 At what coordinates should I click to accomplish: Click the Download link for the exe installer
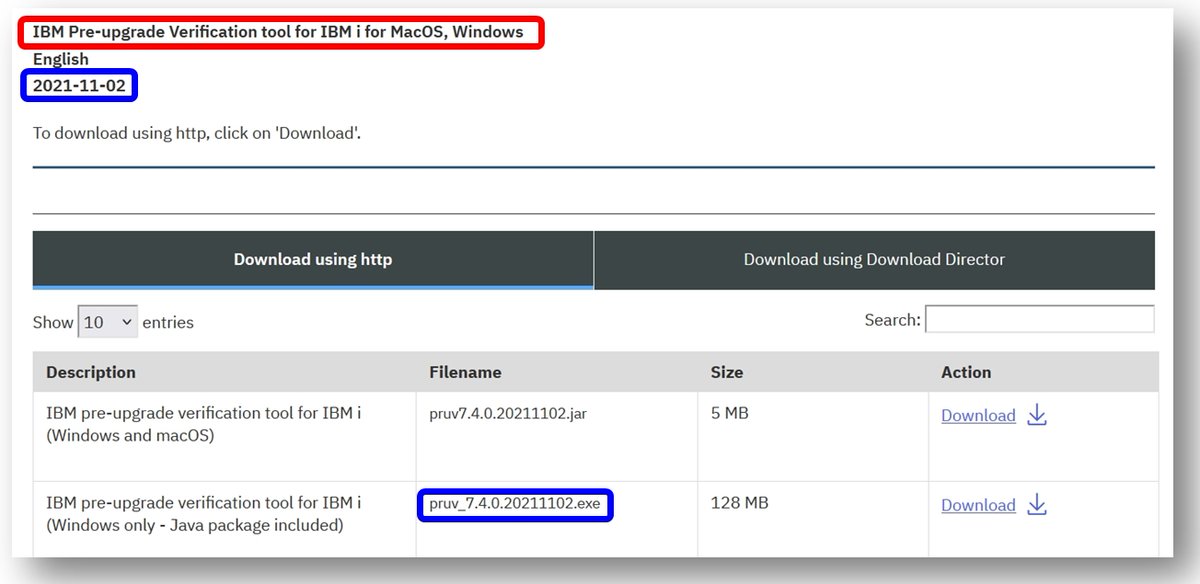[978, 505]
